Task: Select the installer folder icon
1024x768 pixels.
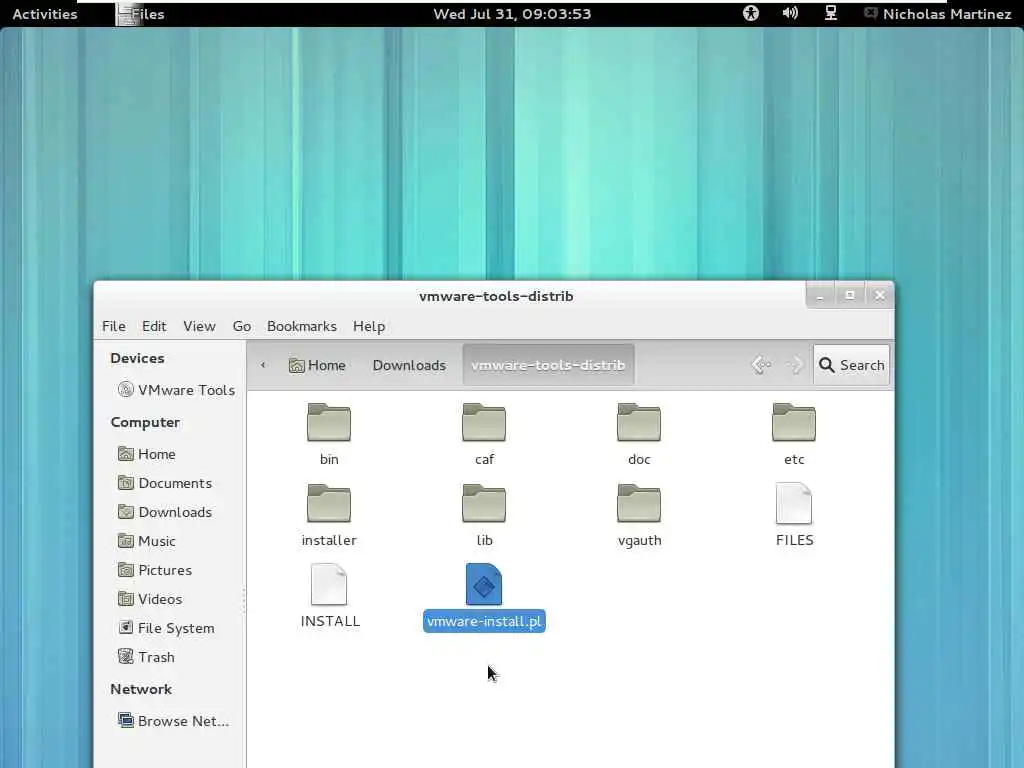Action: tap(328, 504)
